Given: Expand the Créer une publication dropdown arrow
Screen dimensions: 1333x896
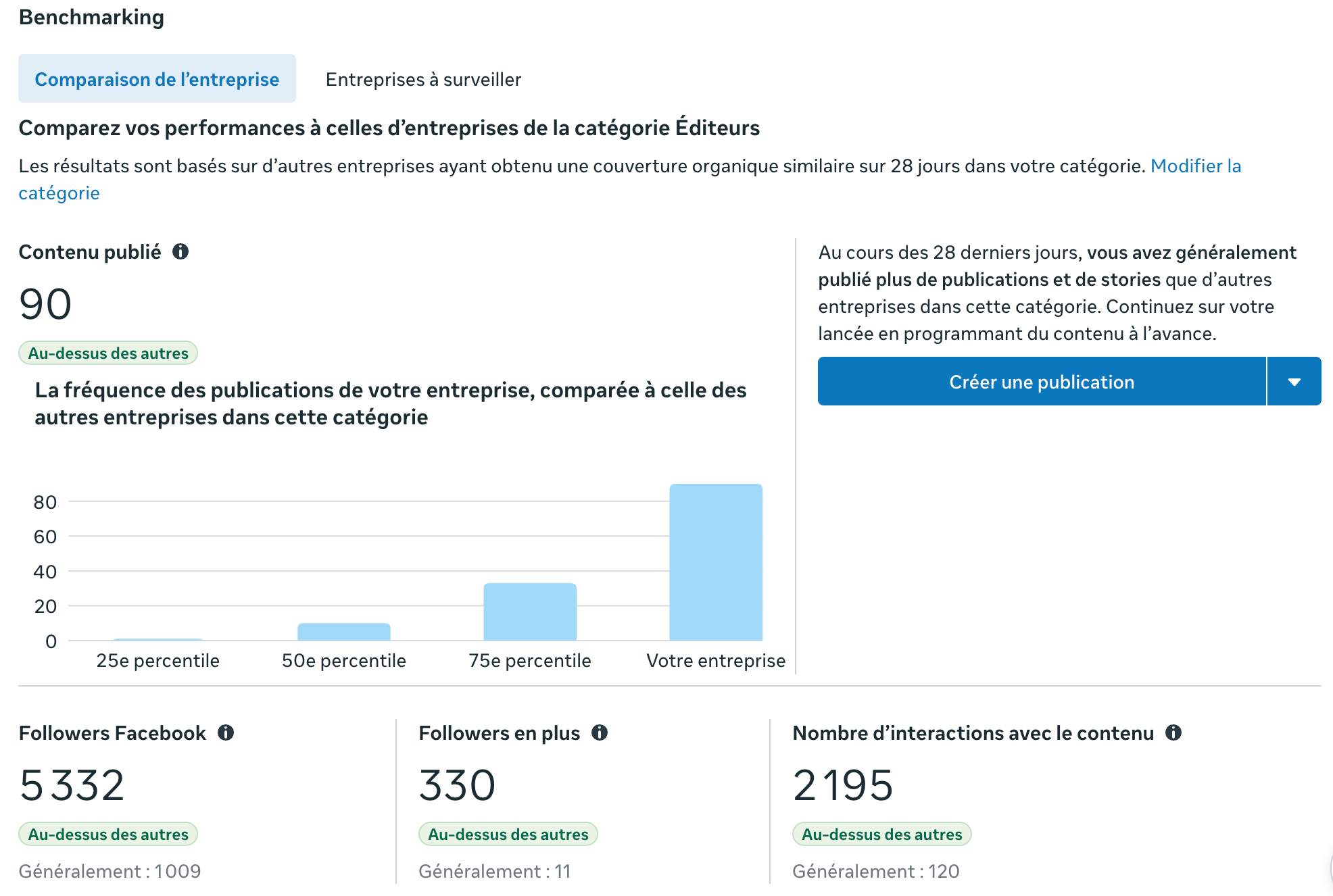Looking at the screenshot, I should [1294, 381].
